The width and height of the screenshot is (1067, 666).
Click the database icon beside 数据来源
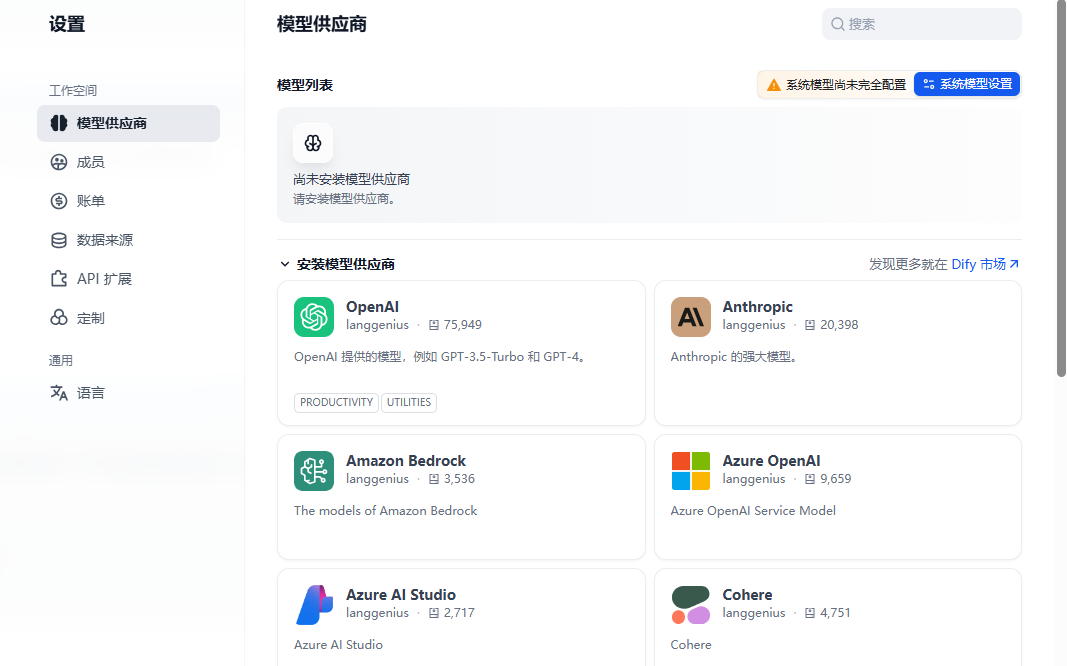point(59,240)
